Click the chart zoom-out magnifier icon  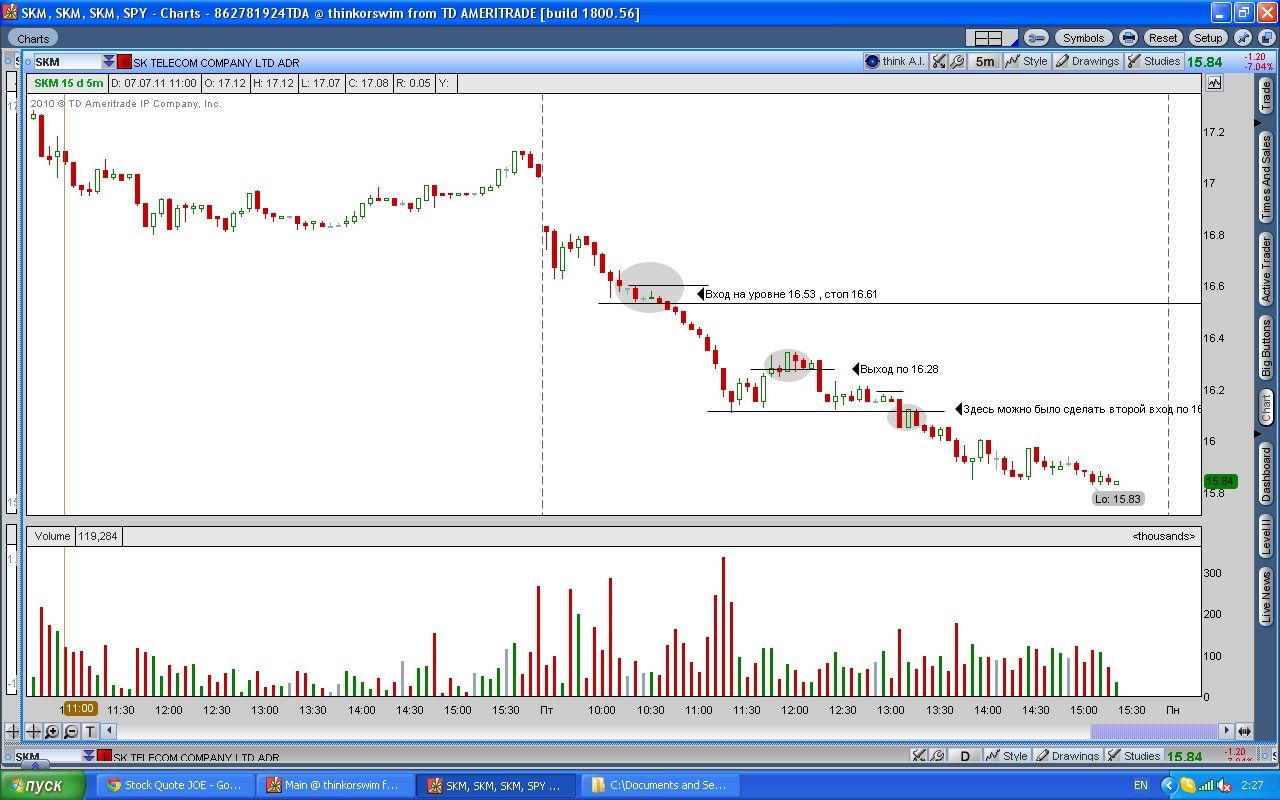pos(70,732)
